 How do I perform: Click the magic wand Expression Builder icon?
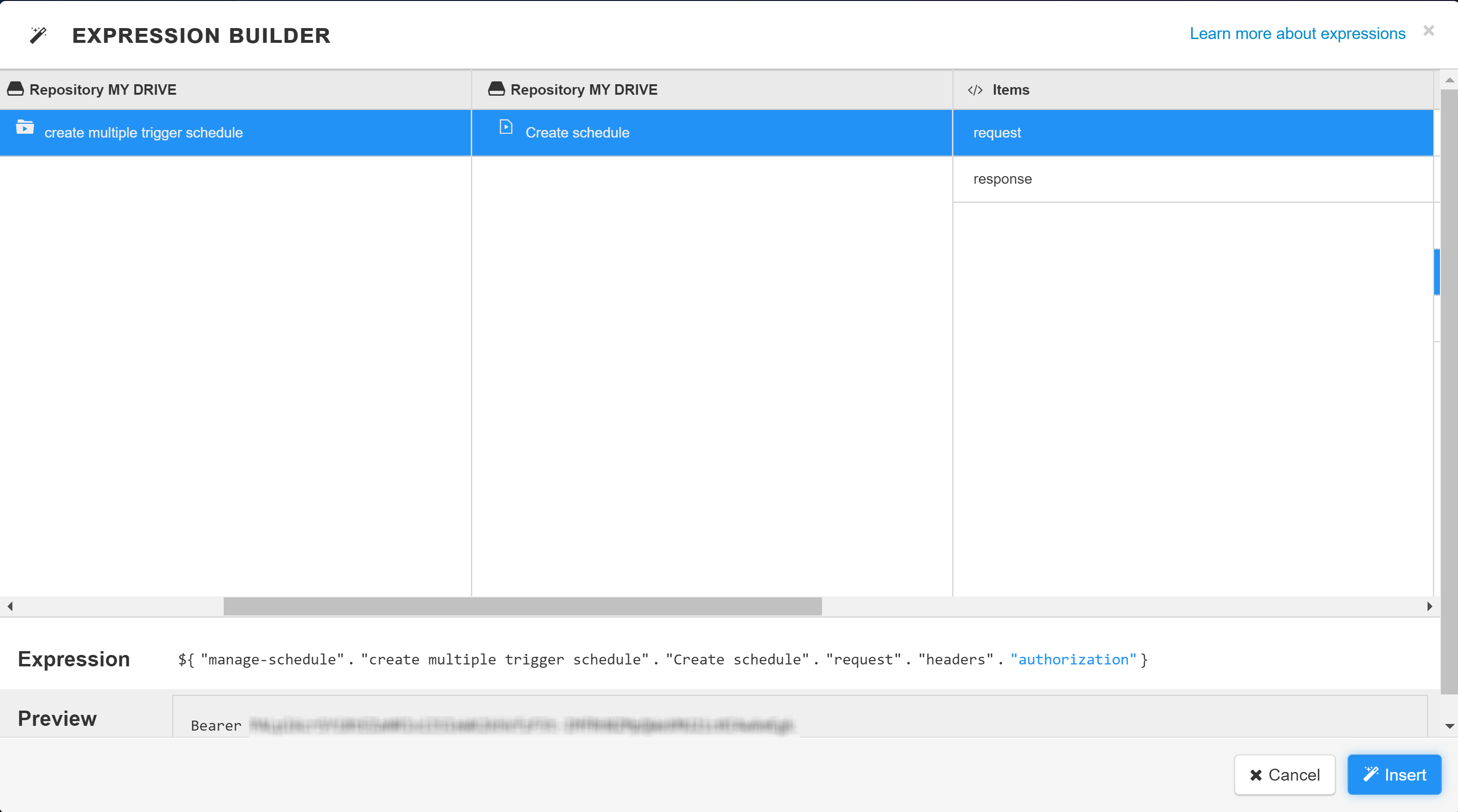coord(38,35)
